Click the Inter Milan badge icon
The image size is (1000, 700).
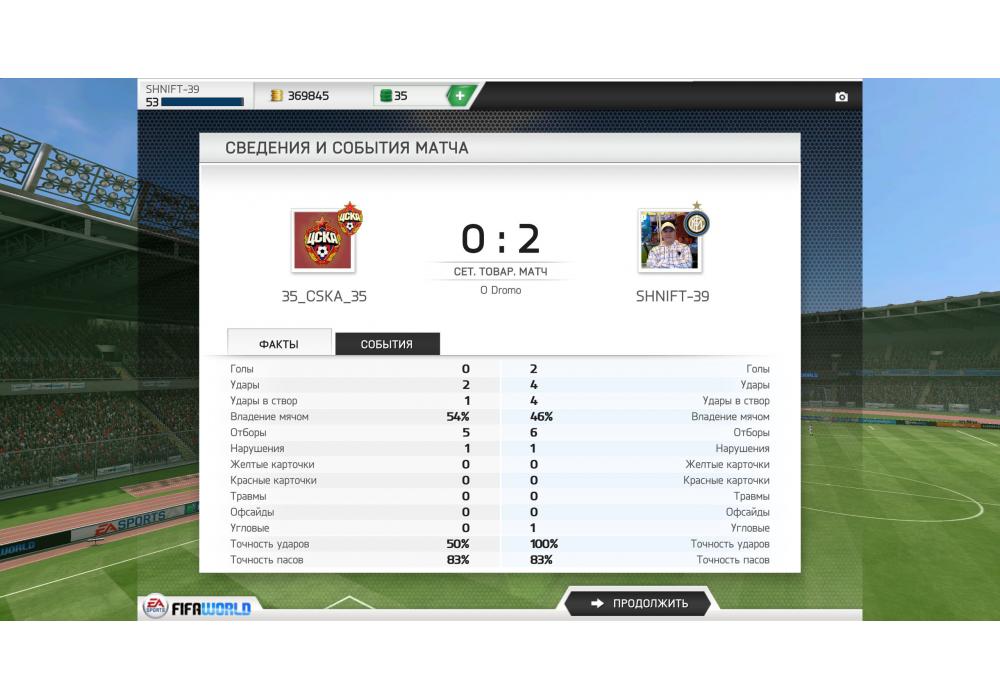(x=696, y=222)
